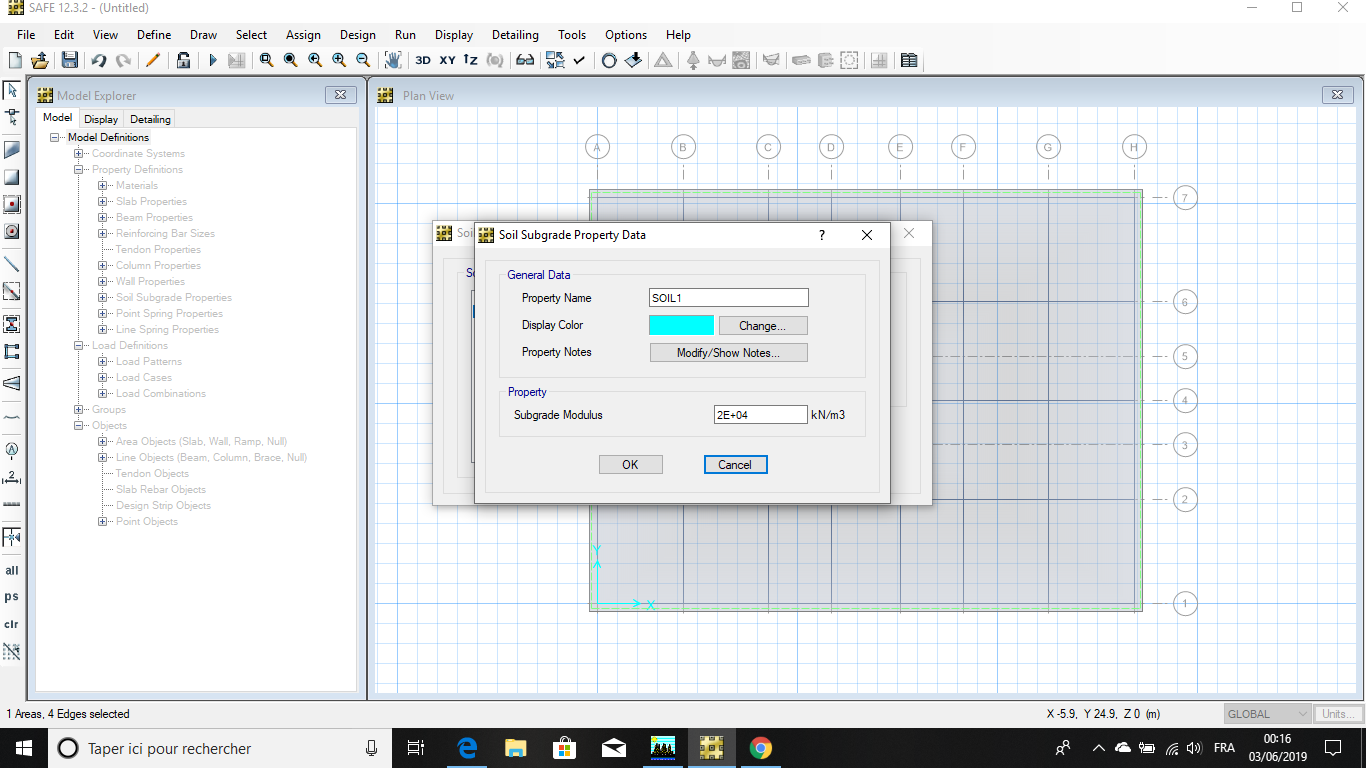This screenshot has height=768, width=1366.
Task: Click the glasses display options icon
Action: tap(525, 60)
